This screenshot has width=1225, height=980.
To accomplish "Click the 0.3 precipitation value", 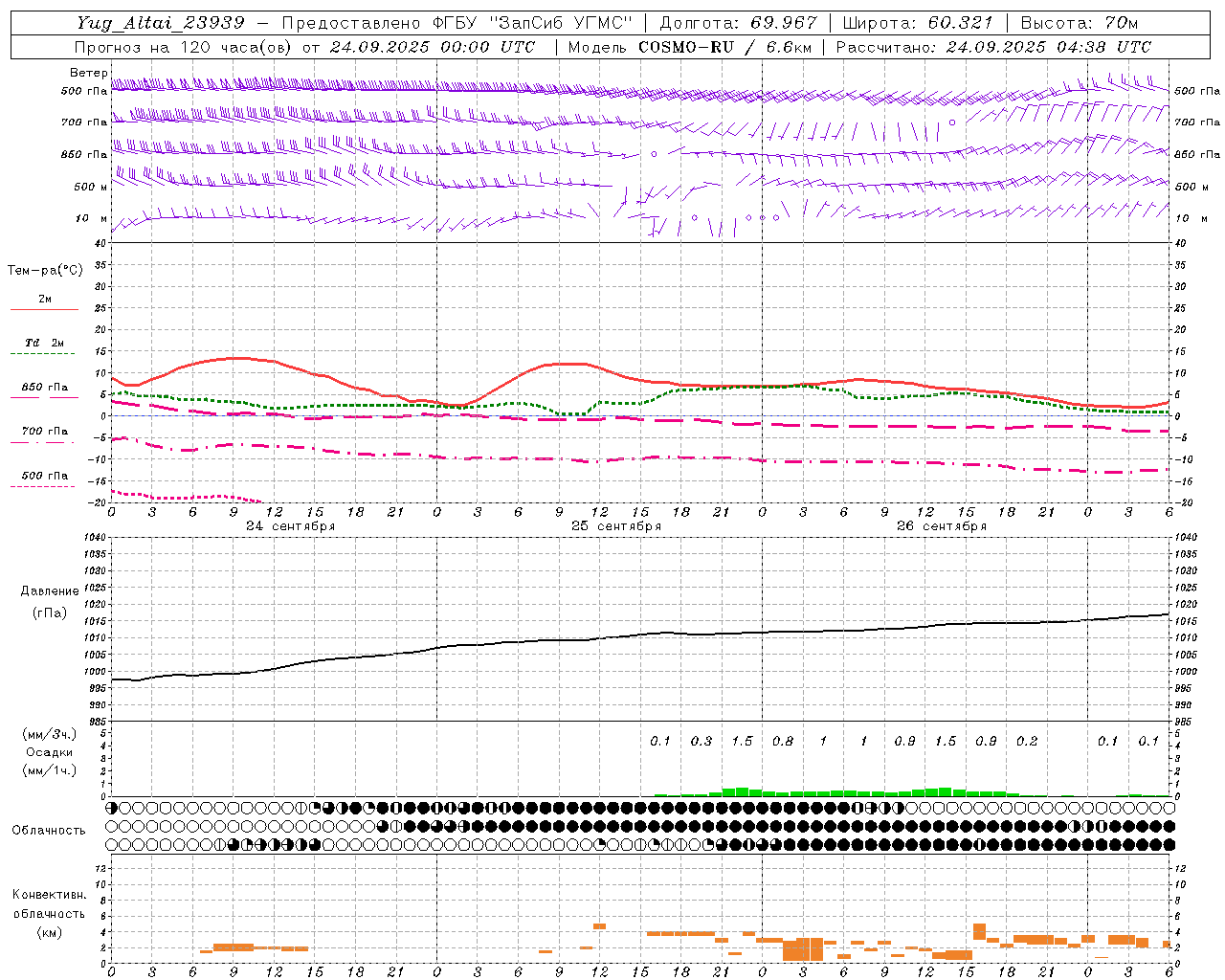I will 702,741.
